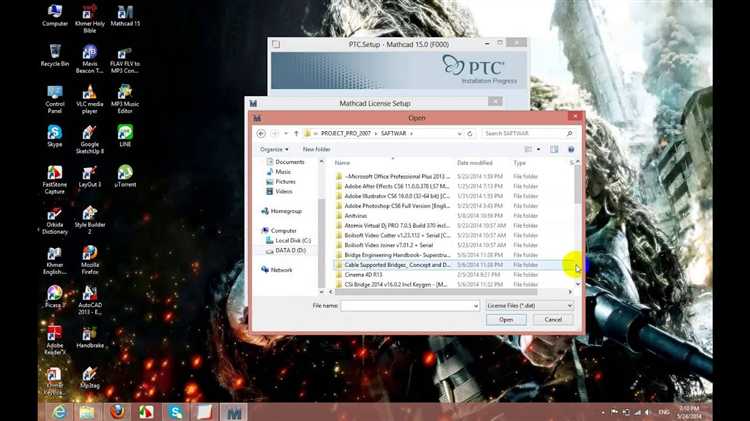Open Picasa 3 desktop shortcut
750x421 pixels.
[55, 297]
